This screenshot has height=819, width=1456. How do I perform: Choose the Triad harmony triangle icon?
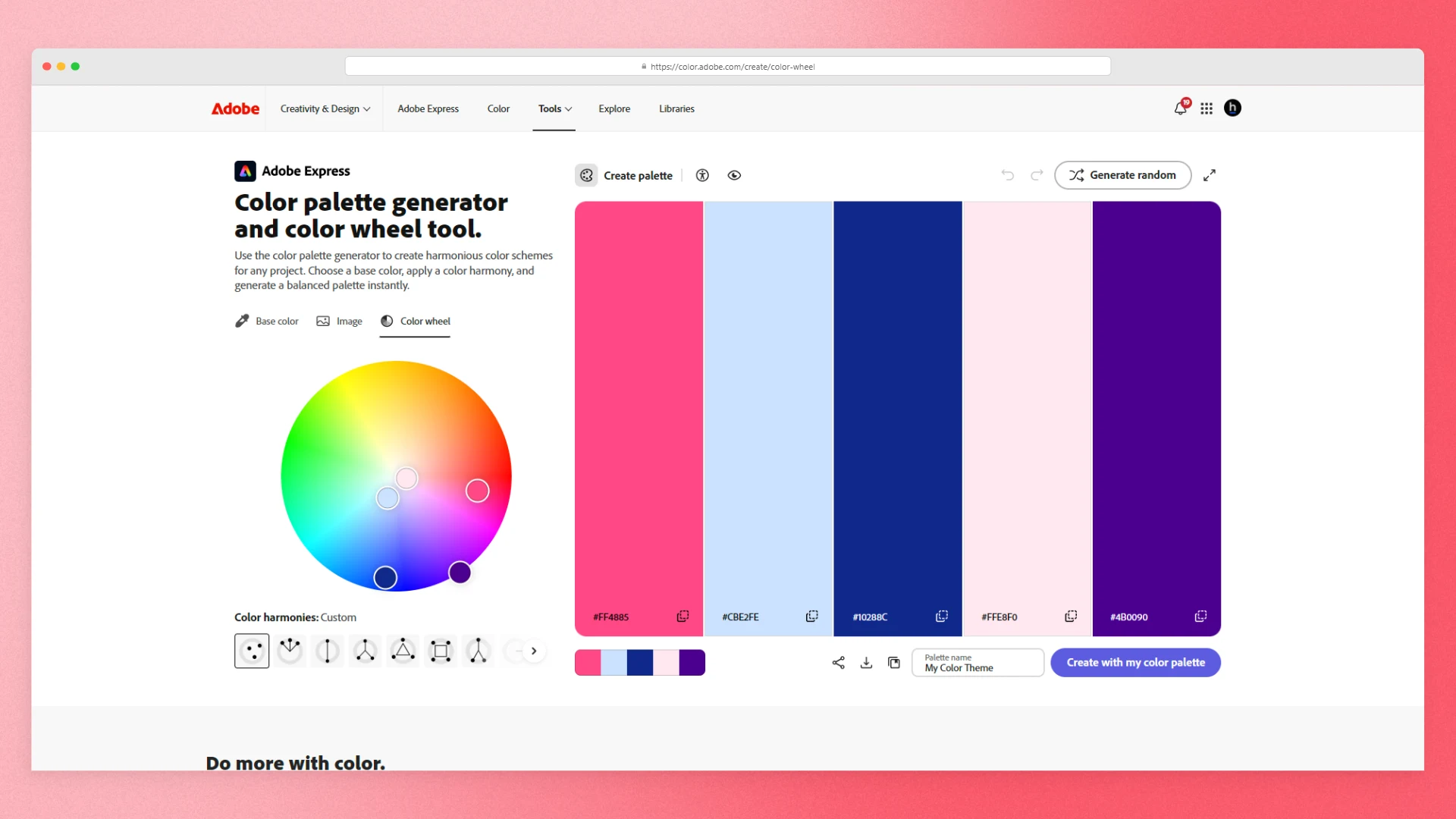tap(403, 651)
